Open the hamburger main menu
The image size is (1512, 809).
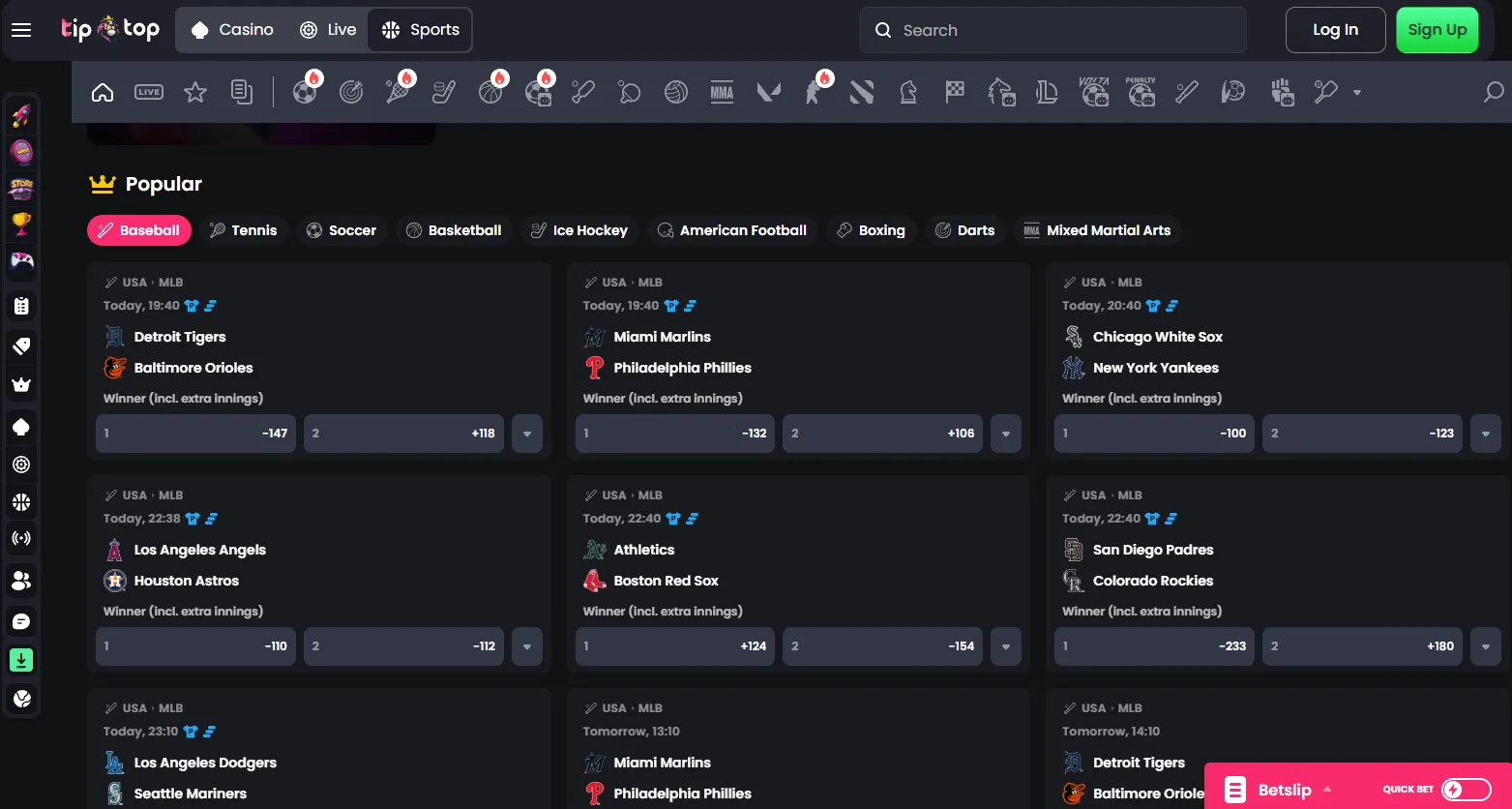click(x=21, y=30)
